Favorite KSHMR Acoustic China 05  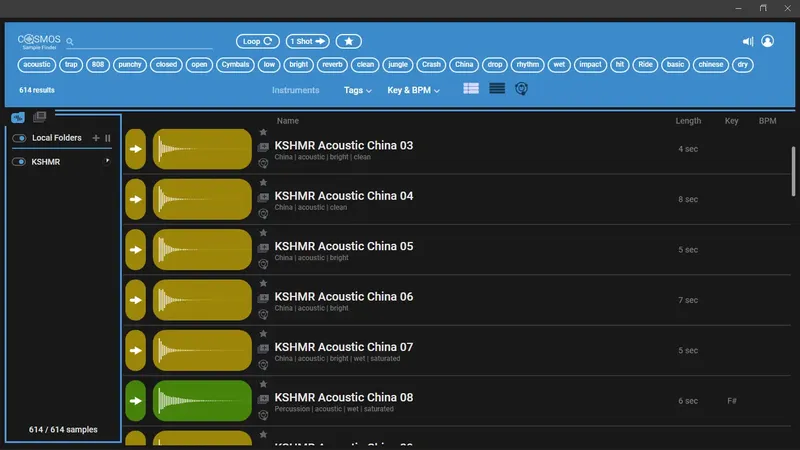click(x=263, y=233)
